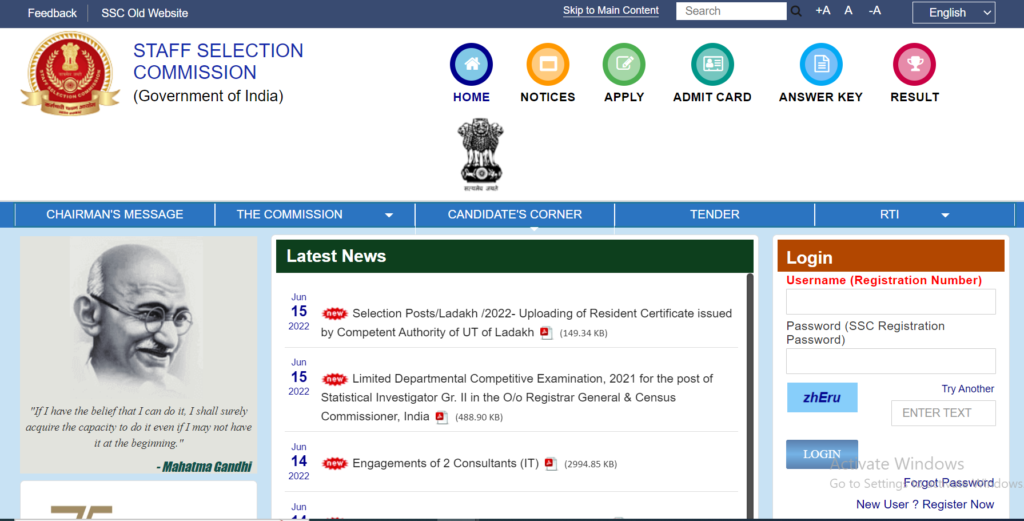
Task: Open PDF icon for Engagements of 2 Consultants
Action: coord(551,464)
